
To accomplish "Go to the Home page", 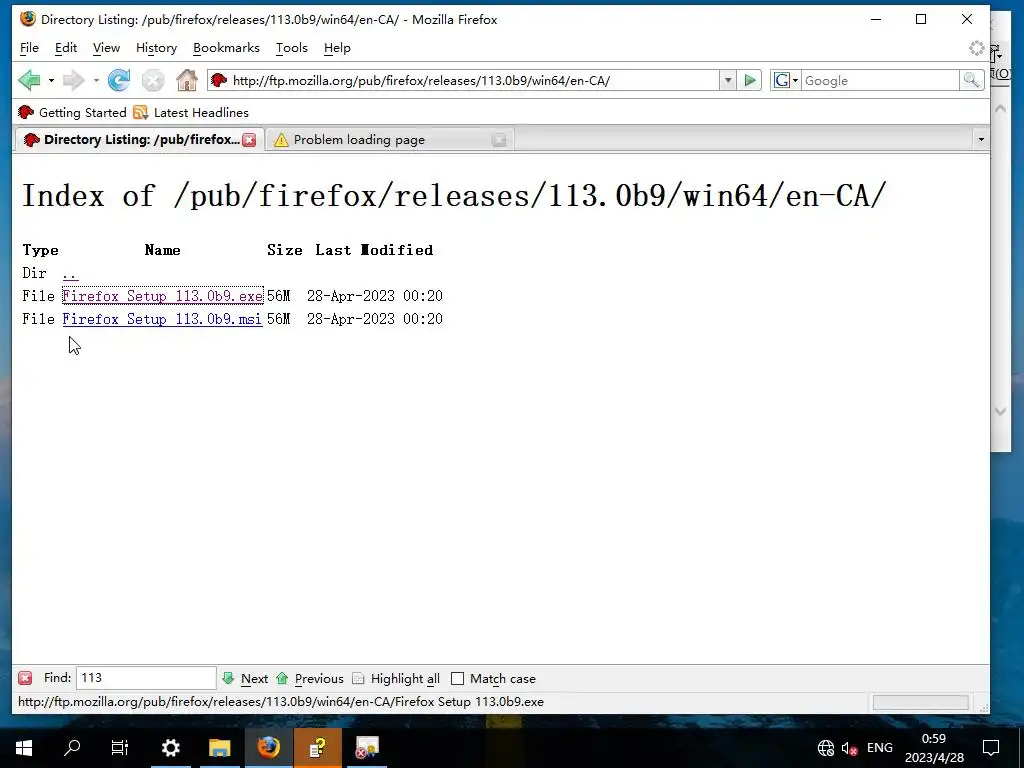I will pos(187,80).
